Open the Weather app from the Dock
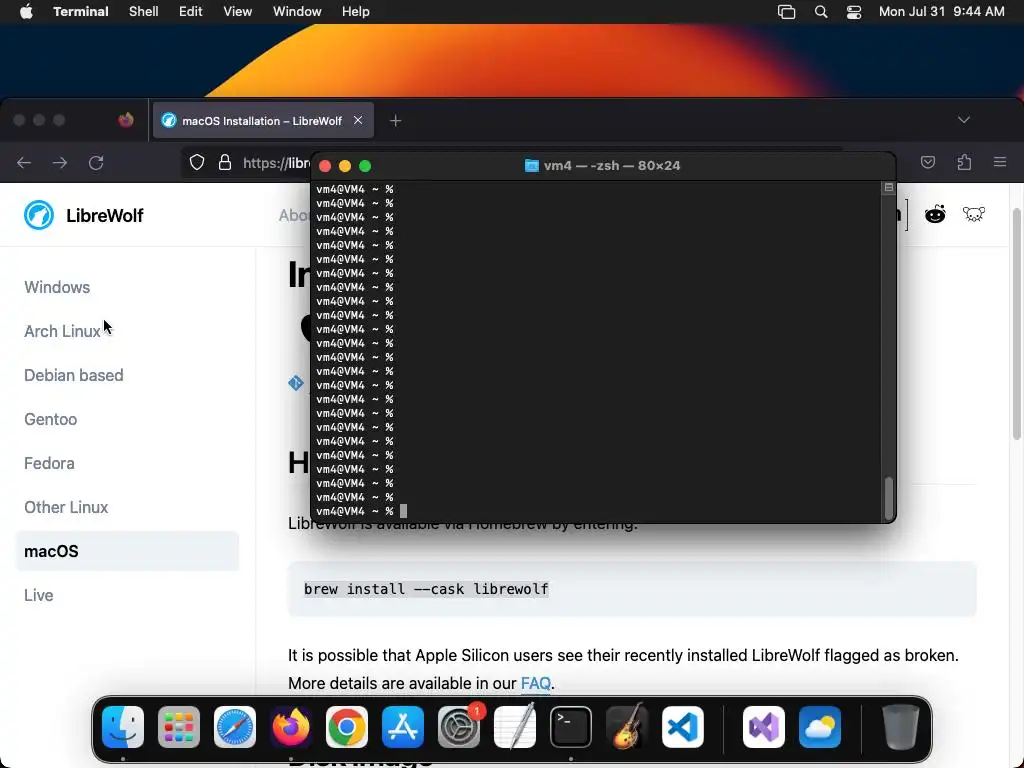 coord(820,726)
